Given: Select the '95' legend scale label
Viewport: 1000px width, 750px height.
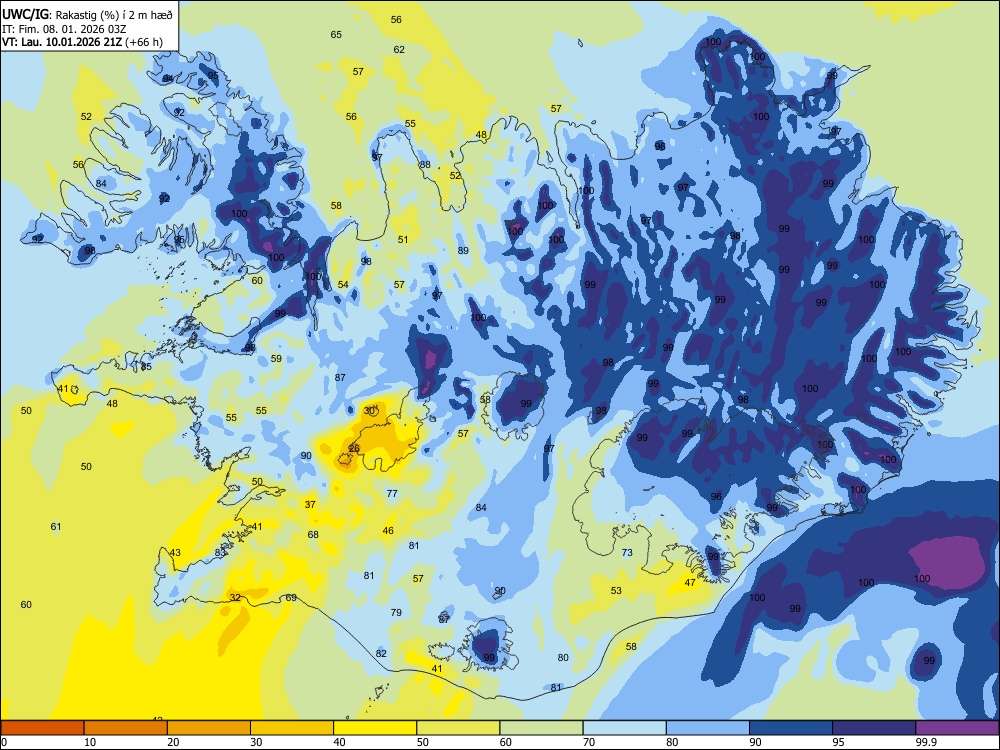Looking at the screenshot, I should pyautogui.click(x=837, y=742).
